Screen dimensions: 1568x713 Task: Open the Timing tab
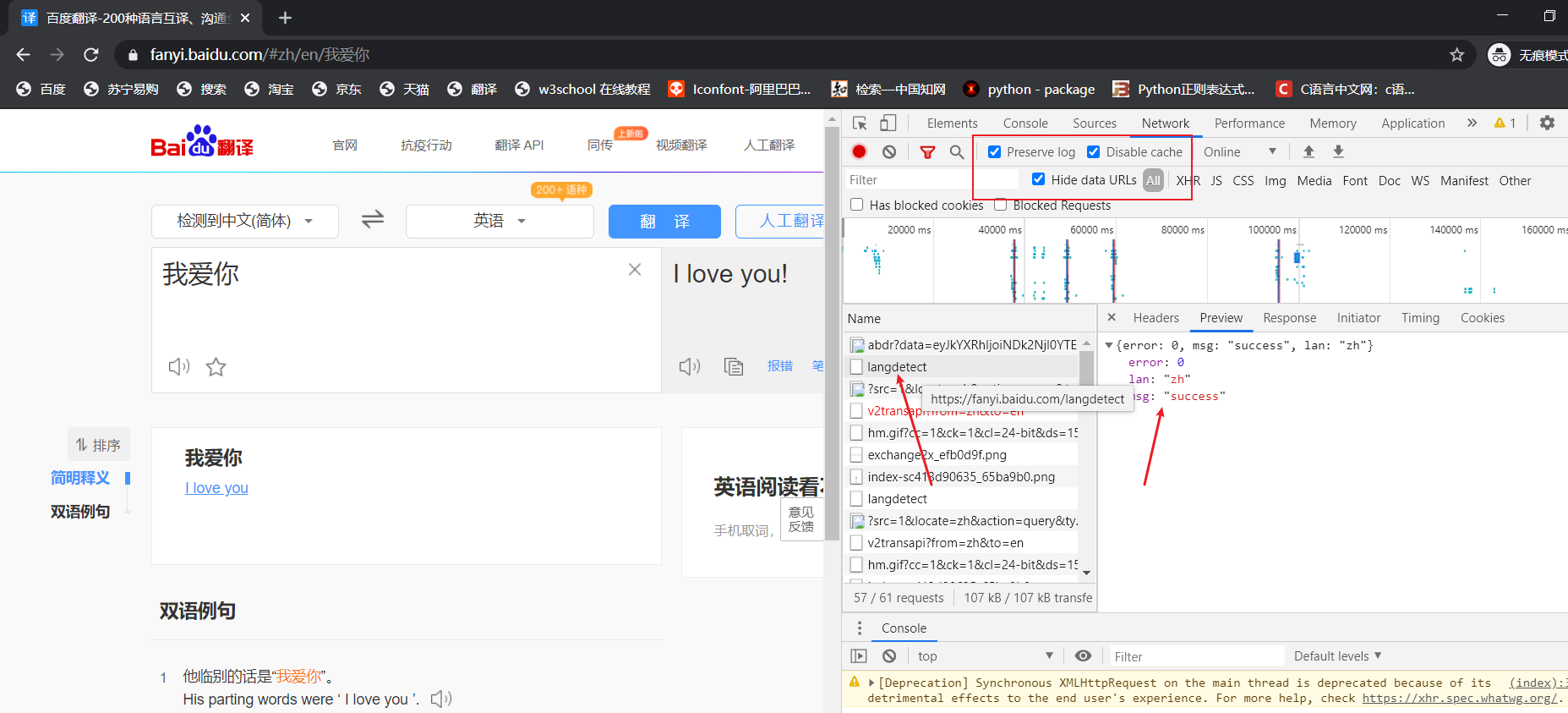(x=1420, y=318)
